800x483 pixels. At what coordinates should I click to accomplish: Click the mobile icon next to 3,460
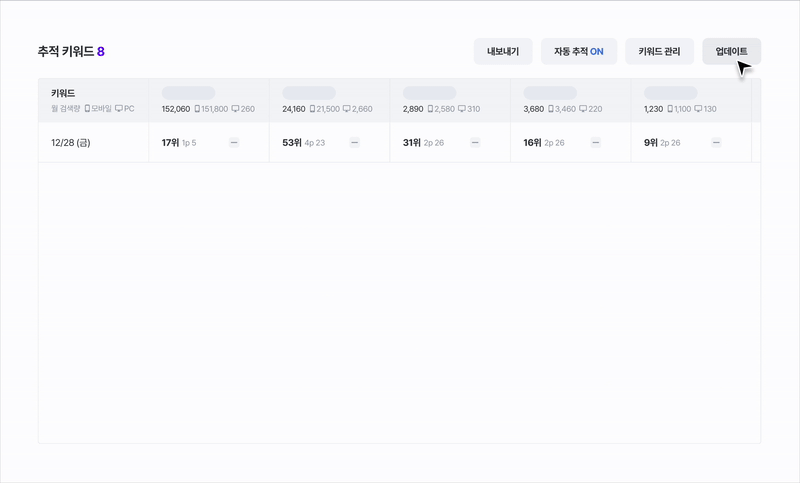pyautogui.click(x=551, y=109)
